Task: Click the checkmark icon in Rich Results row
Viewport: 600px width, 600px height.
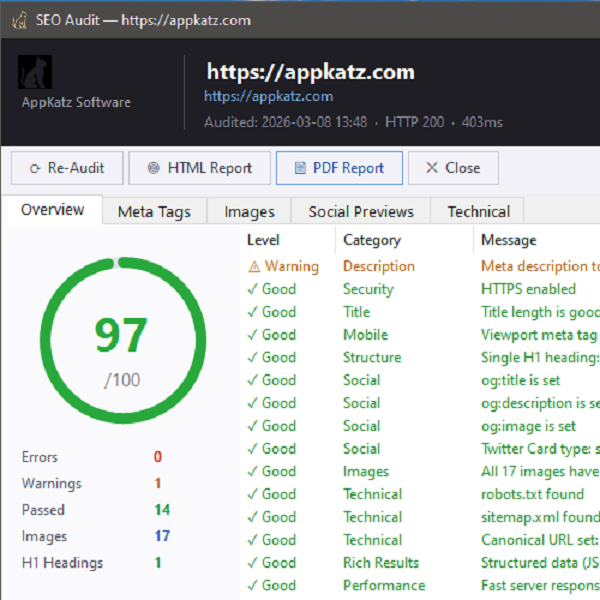Action: pyautogui.click(x=253, y=562)
